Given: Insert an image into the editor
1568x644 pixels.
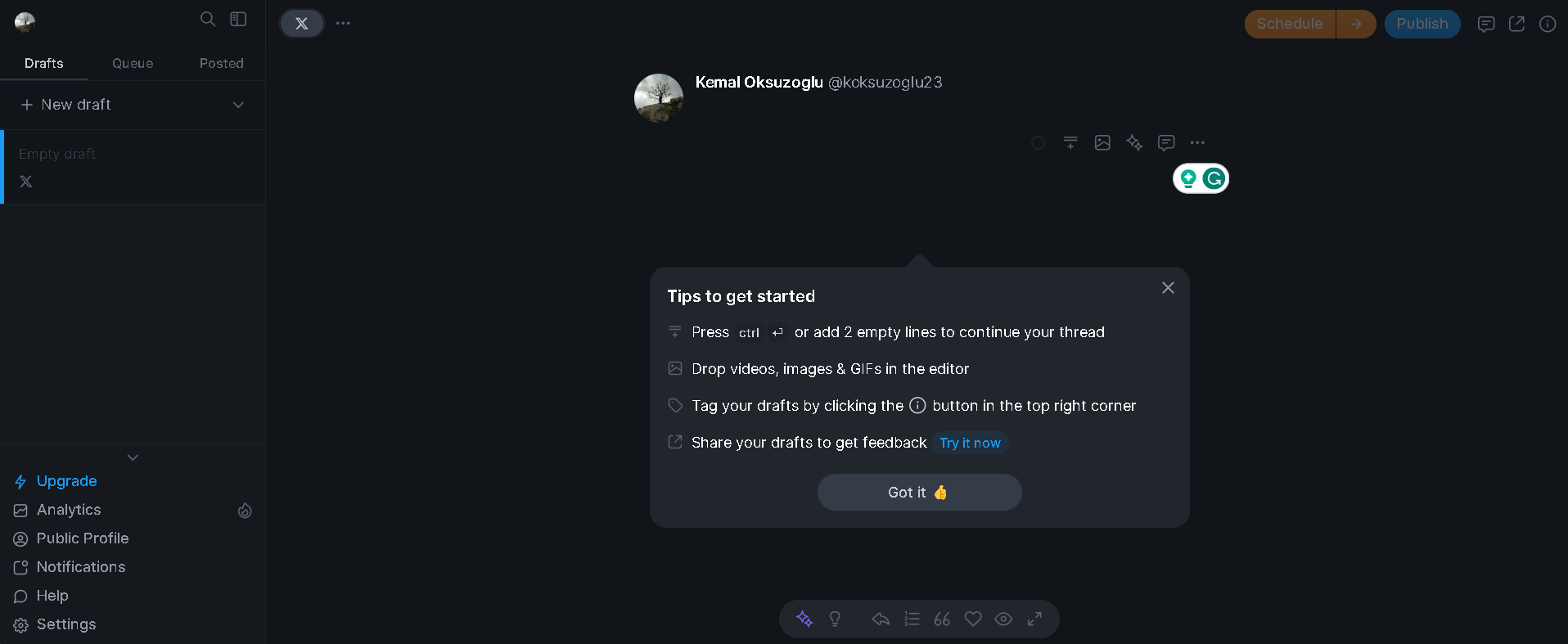Looking at the screenshot, I should (1102, 142).
